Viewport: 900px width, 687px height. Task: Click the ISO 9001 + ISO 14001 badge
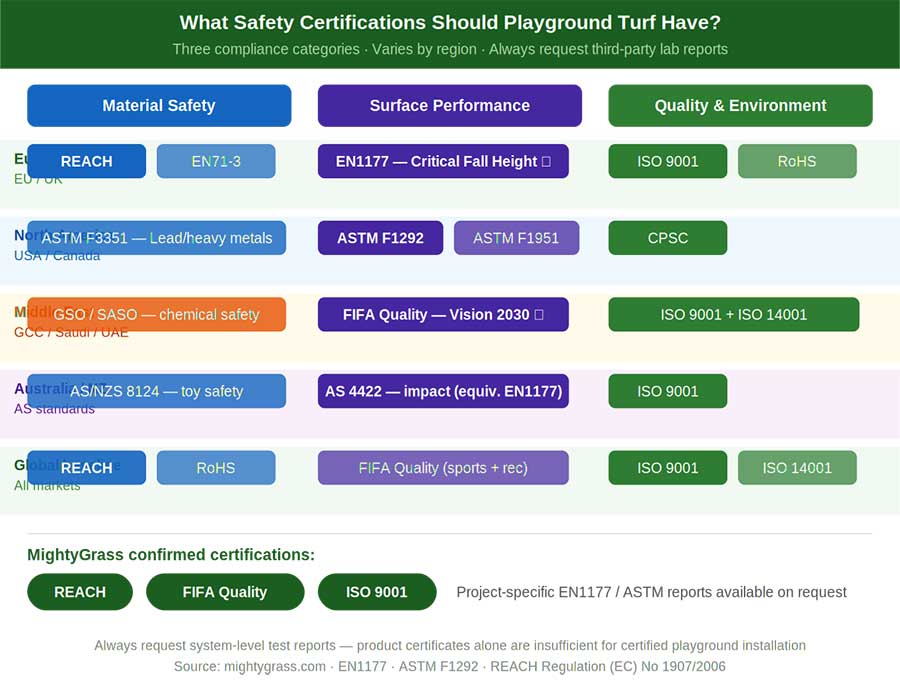coord(733,314)
